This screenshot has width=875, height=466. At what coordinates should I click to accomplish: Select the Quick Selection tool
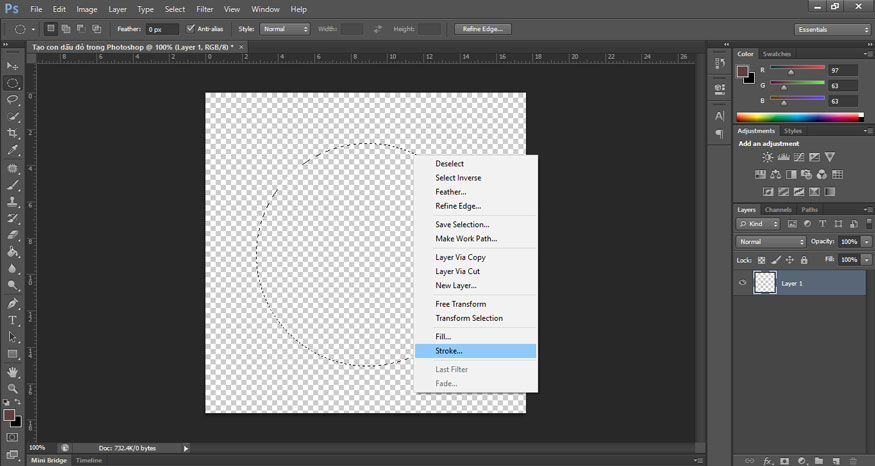pyautogui.click(x=12, y=116)
